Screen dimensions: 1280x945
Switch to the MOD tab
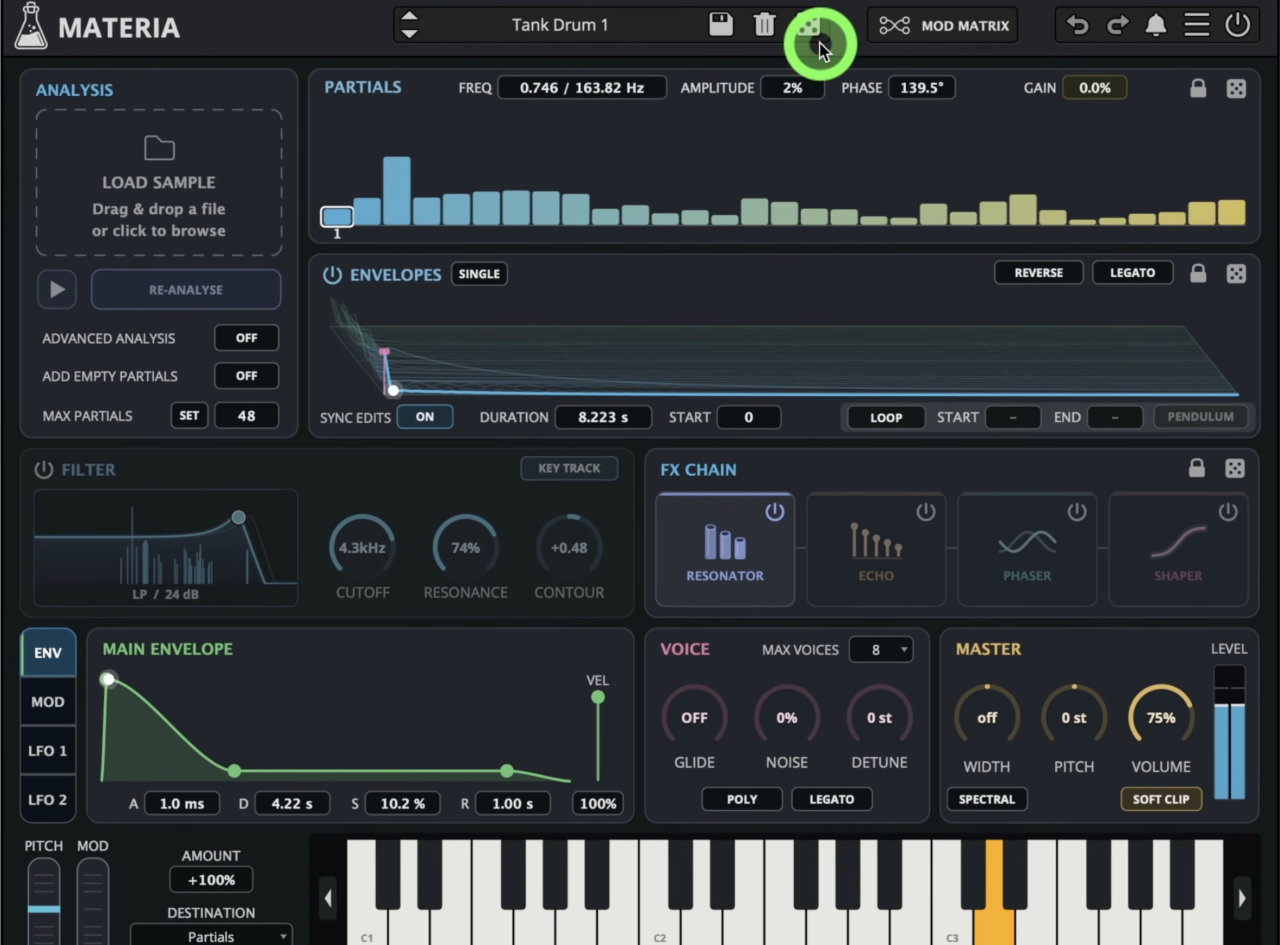pyautogui.click(x=48, y=702)
